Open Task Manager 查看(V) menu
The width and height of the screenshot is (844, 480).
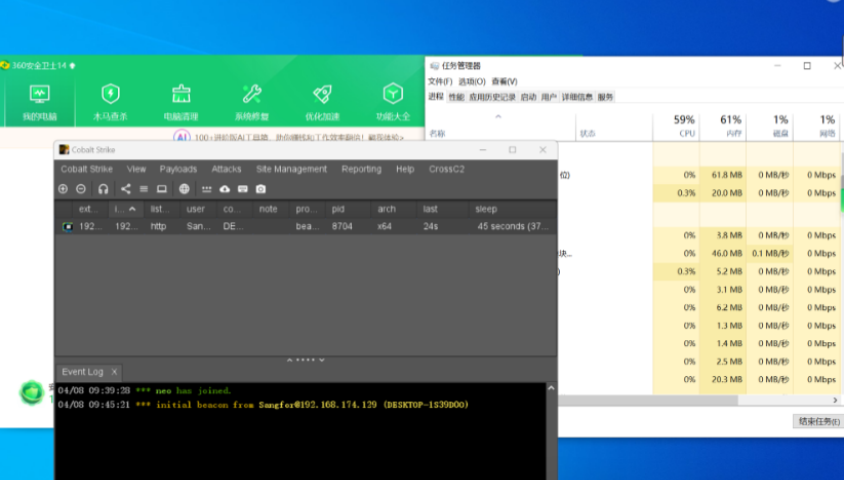click(x=504, y=81)
